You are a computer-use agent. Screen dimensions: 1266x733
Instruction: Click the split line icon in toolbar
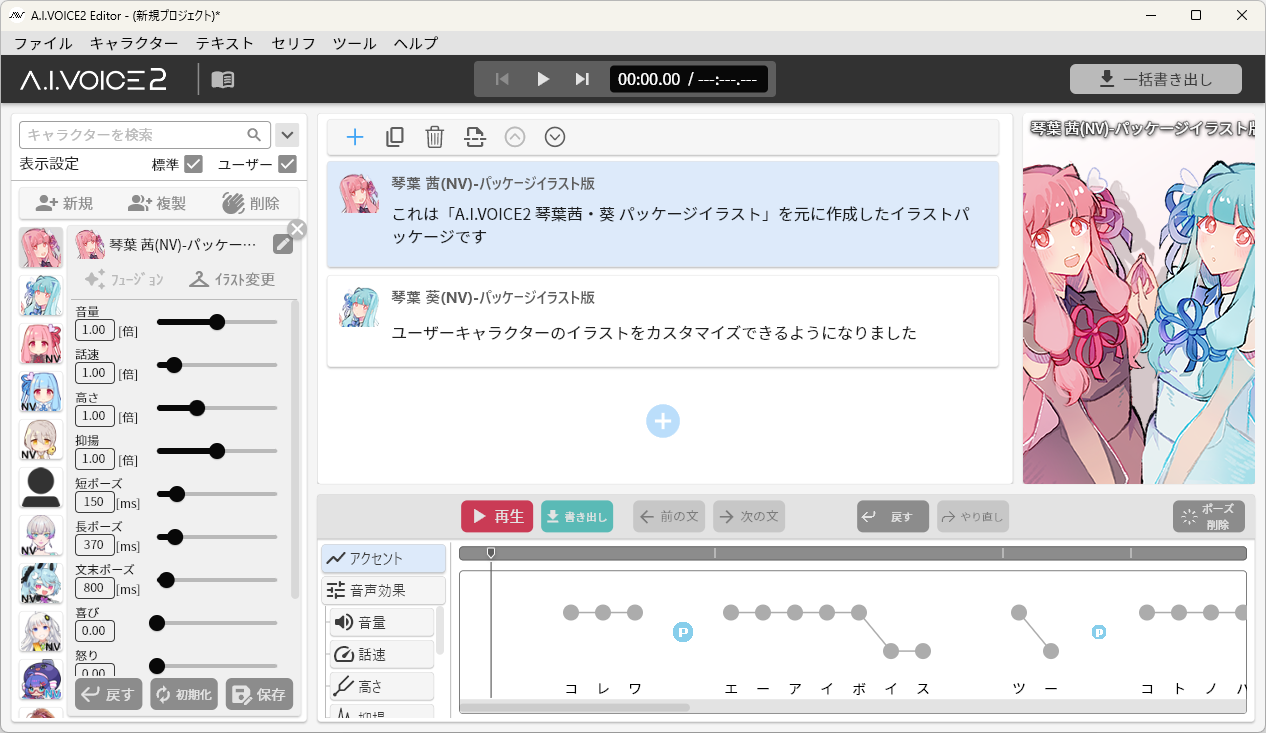[x=475, y=137]
